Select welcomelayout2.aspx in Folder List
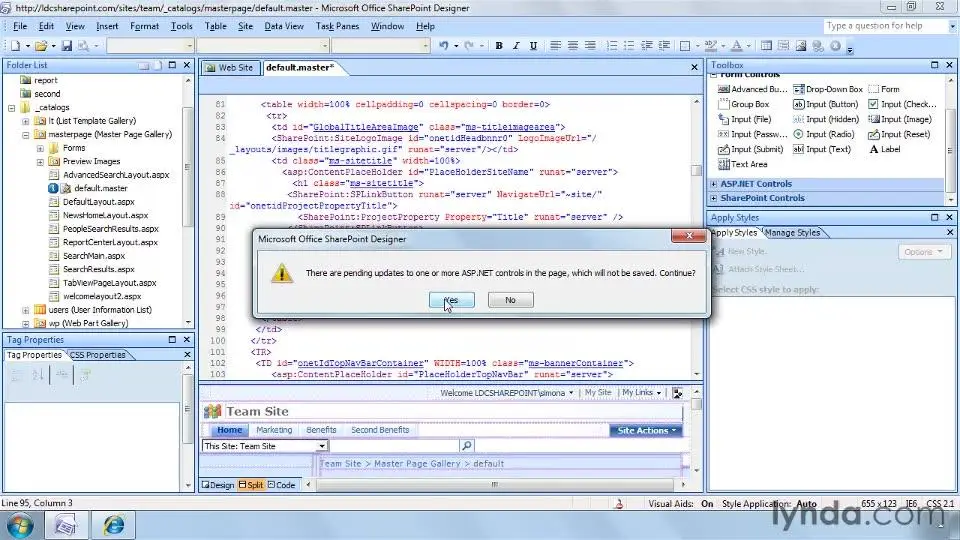 102,296
